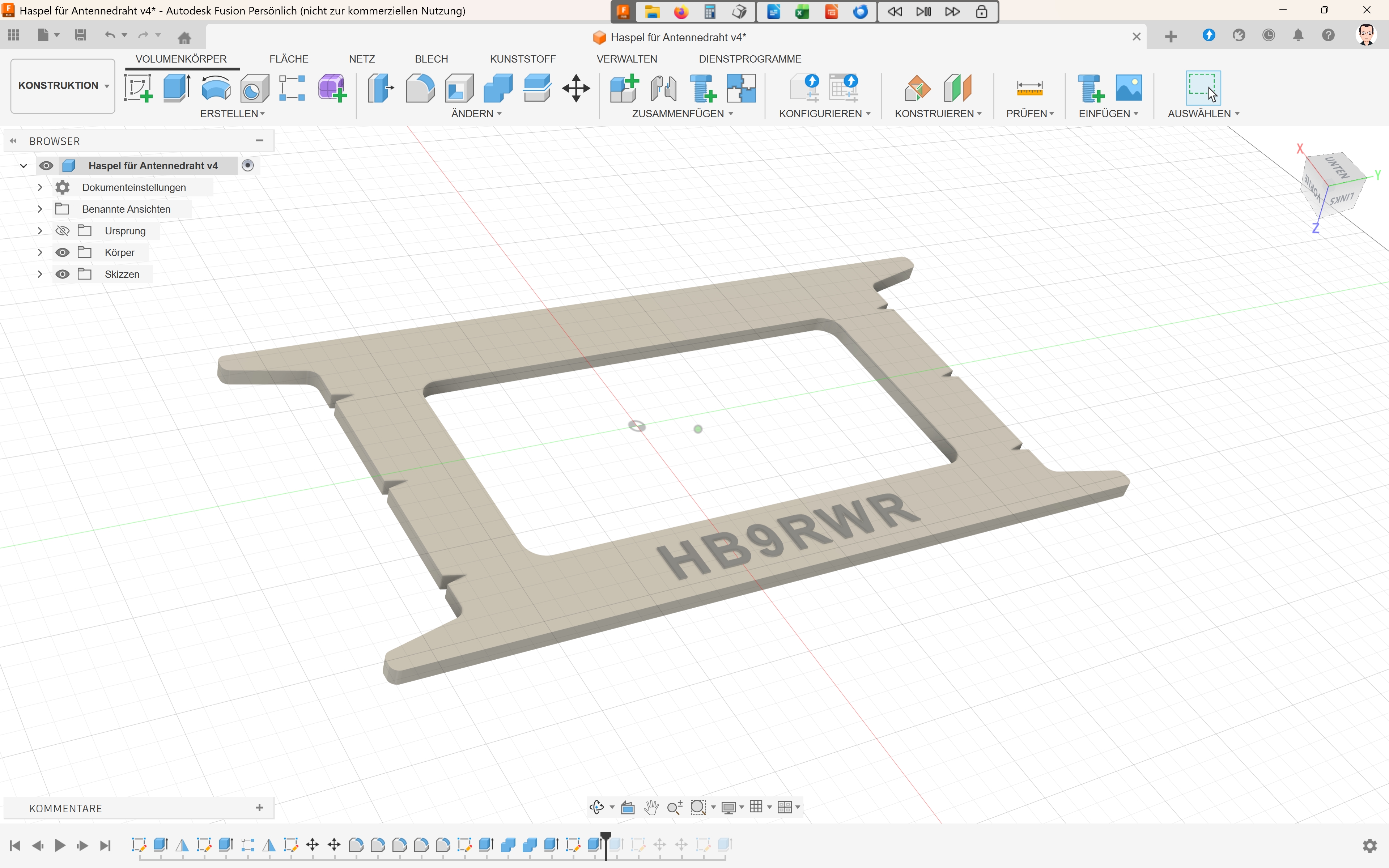
Task: Open the KONSTRUKTION workspace dropdown
Action: pos(63,86)
